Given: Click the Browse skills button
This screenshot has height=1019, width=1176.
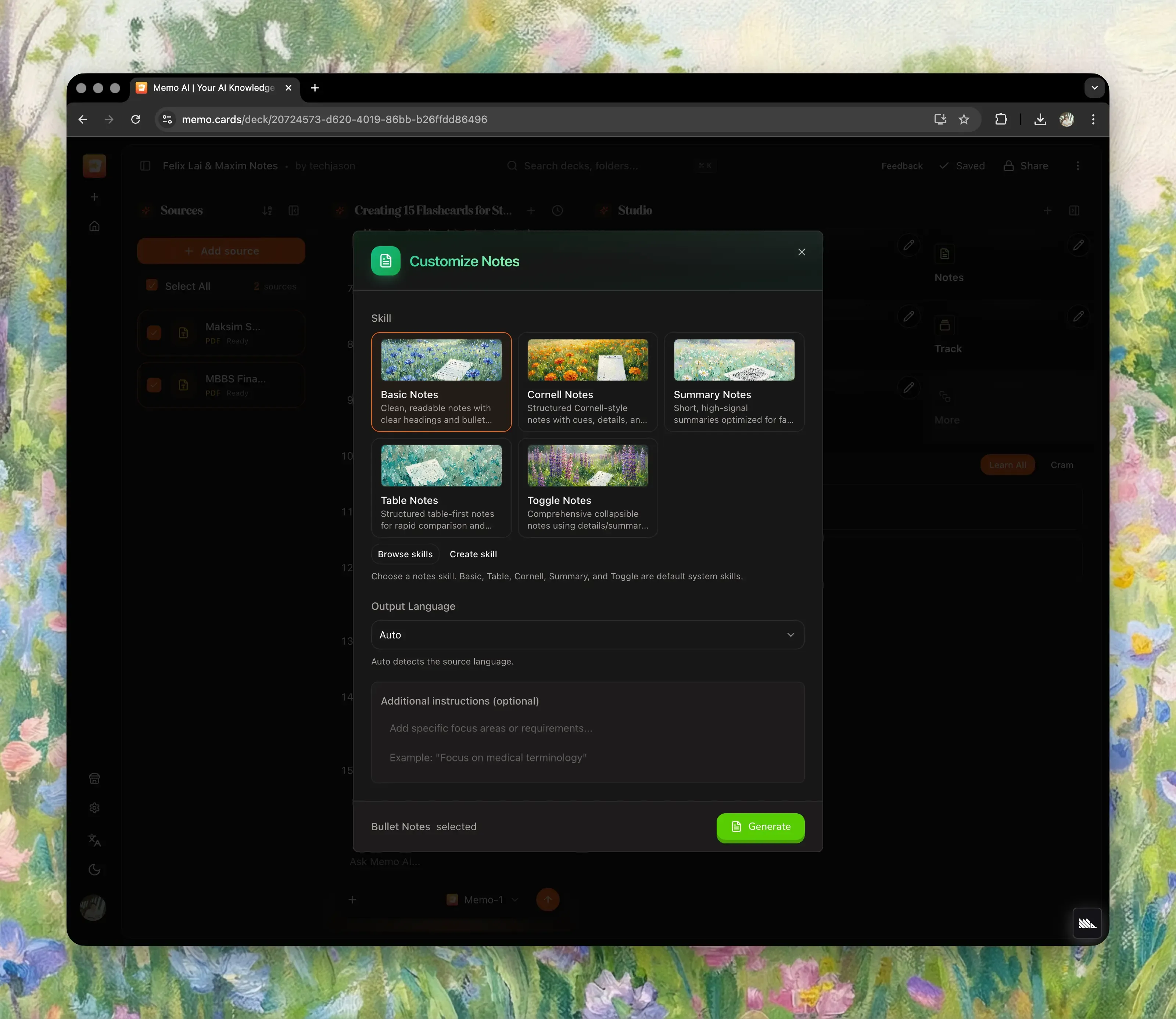Looking at the screenshot, I should click(405, 554).
